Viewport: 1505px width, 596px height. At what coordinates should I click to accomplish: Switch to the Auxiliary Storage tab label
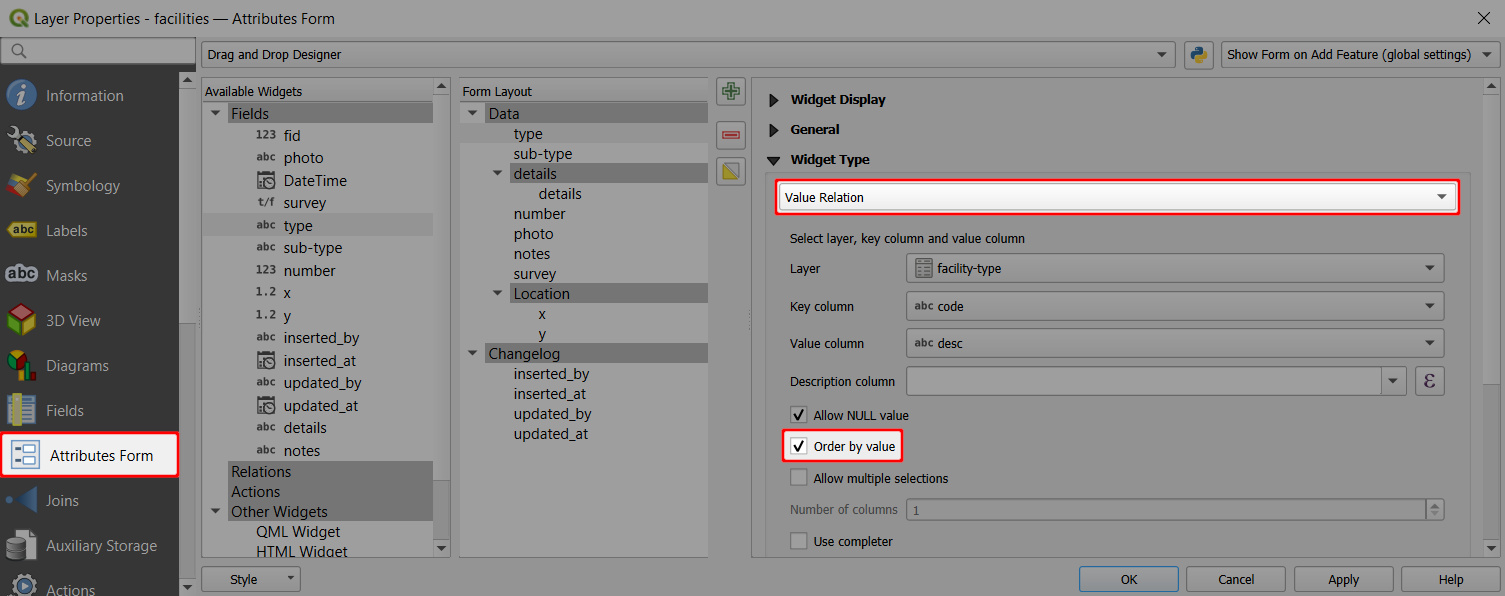[x=101, y=545]
